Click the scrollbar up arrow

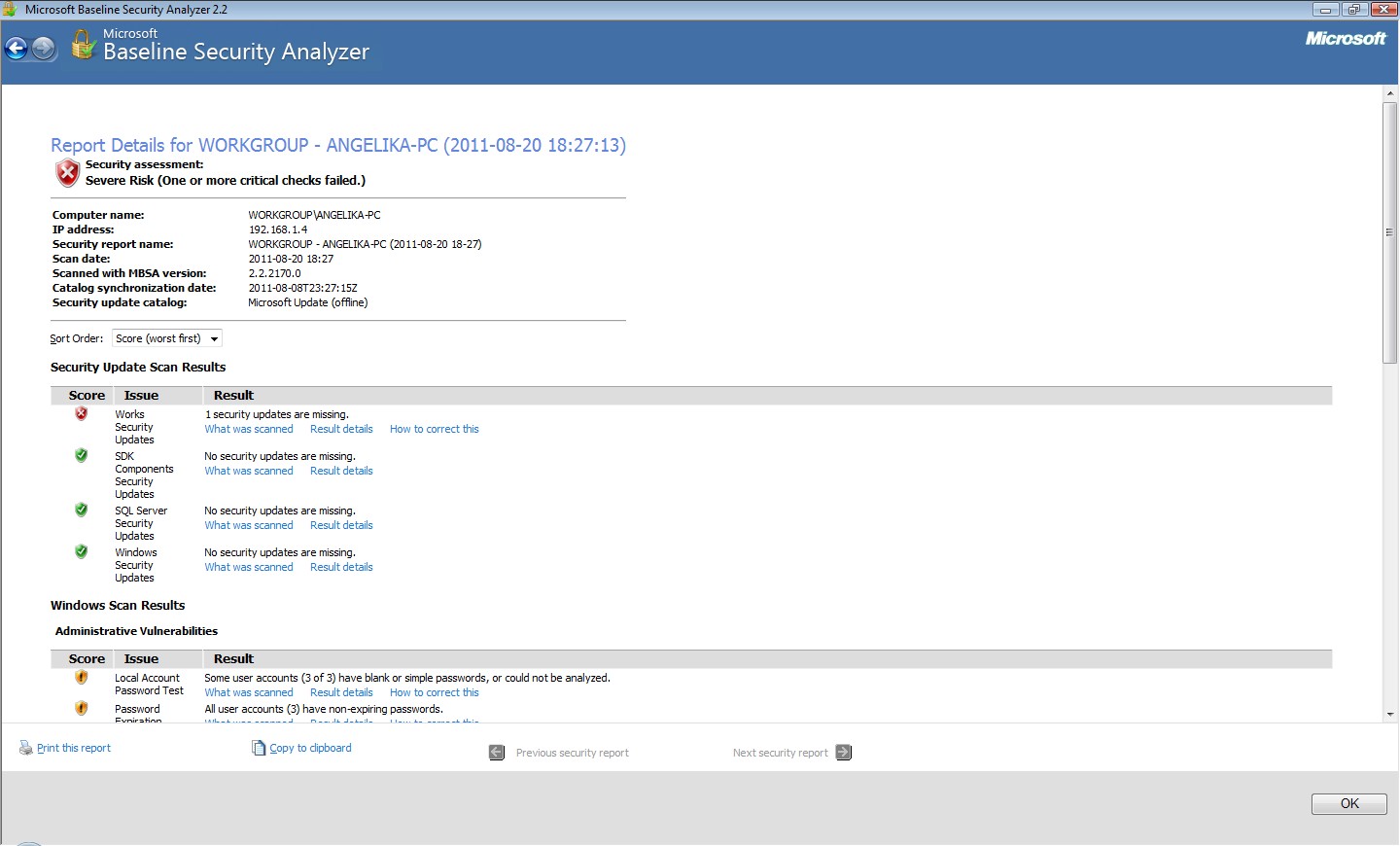tap(1390, 93)
